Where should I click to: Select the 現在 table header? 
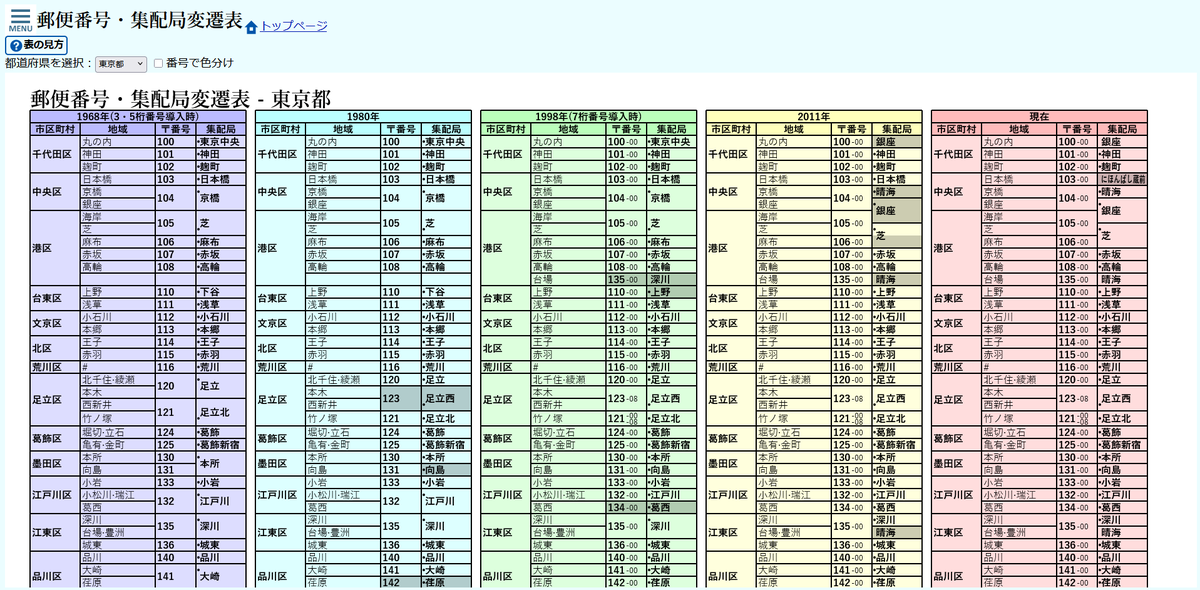click(x=1037, y=117)
